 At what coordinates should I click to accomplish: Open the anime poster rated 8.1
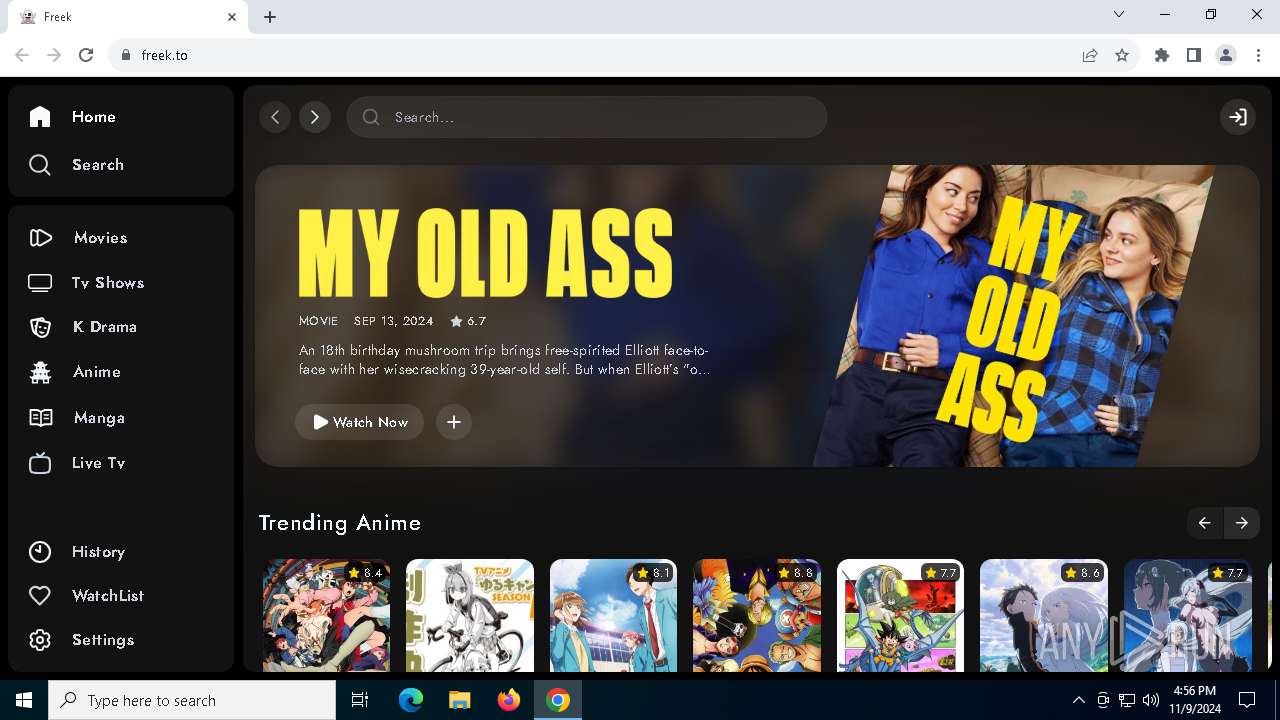pos(614,615)
